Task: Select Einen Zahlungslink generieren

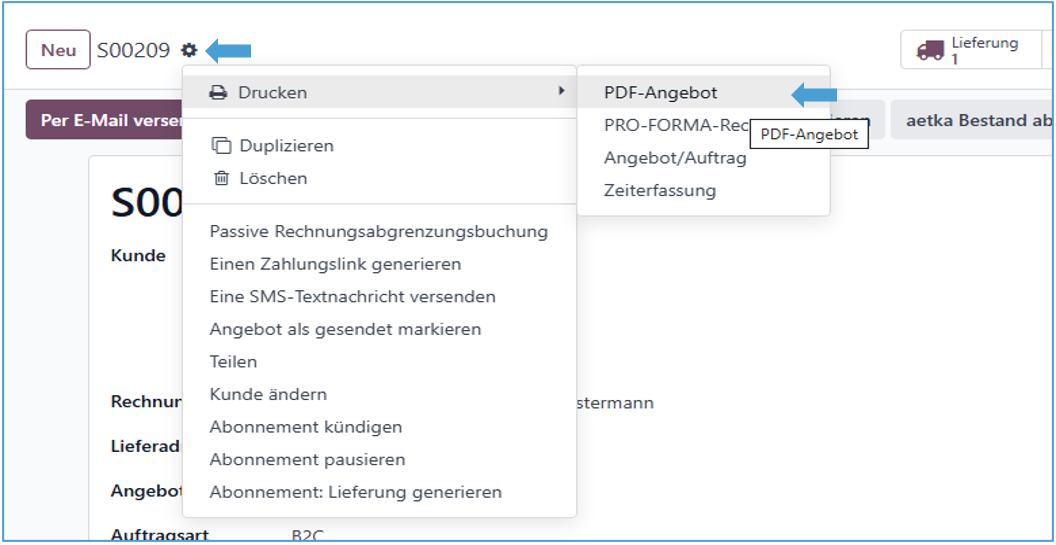Action: pyautogui.click(x=335, y=264)
